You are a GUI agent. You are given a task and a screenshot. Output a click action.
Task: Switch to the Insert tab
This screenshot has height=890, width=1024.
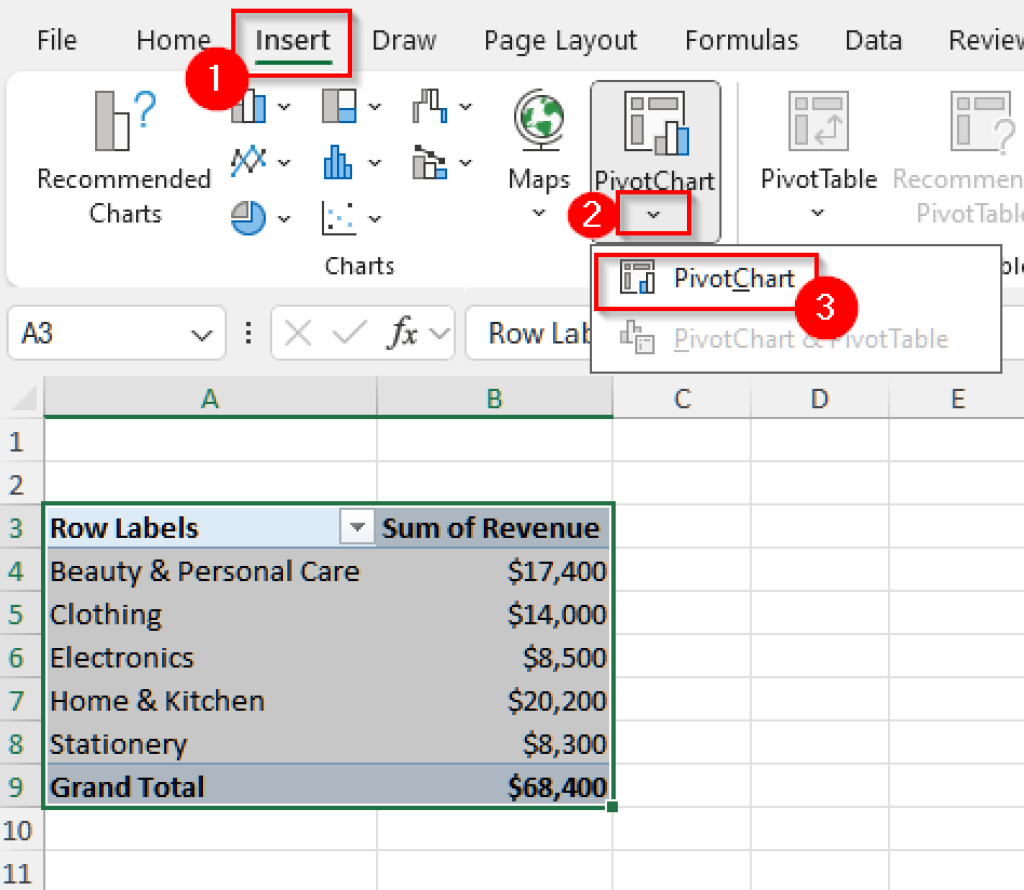(x=293, y=40)
